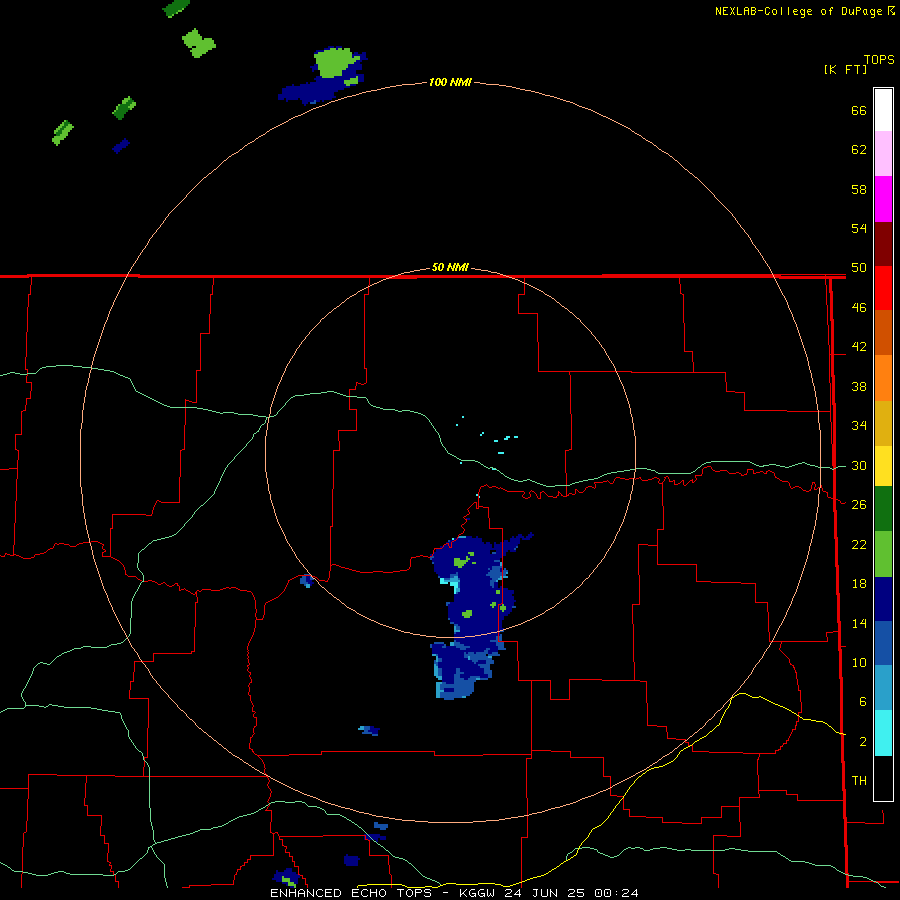This screenshot has height=900, width=900.
Task: Click the legend value 50
Action: pyautogui.click(x=859, y=268)
